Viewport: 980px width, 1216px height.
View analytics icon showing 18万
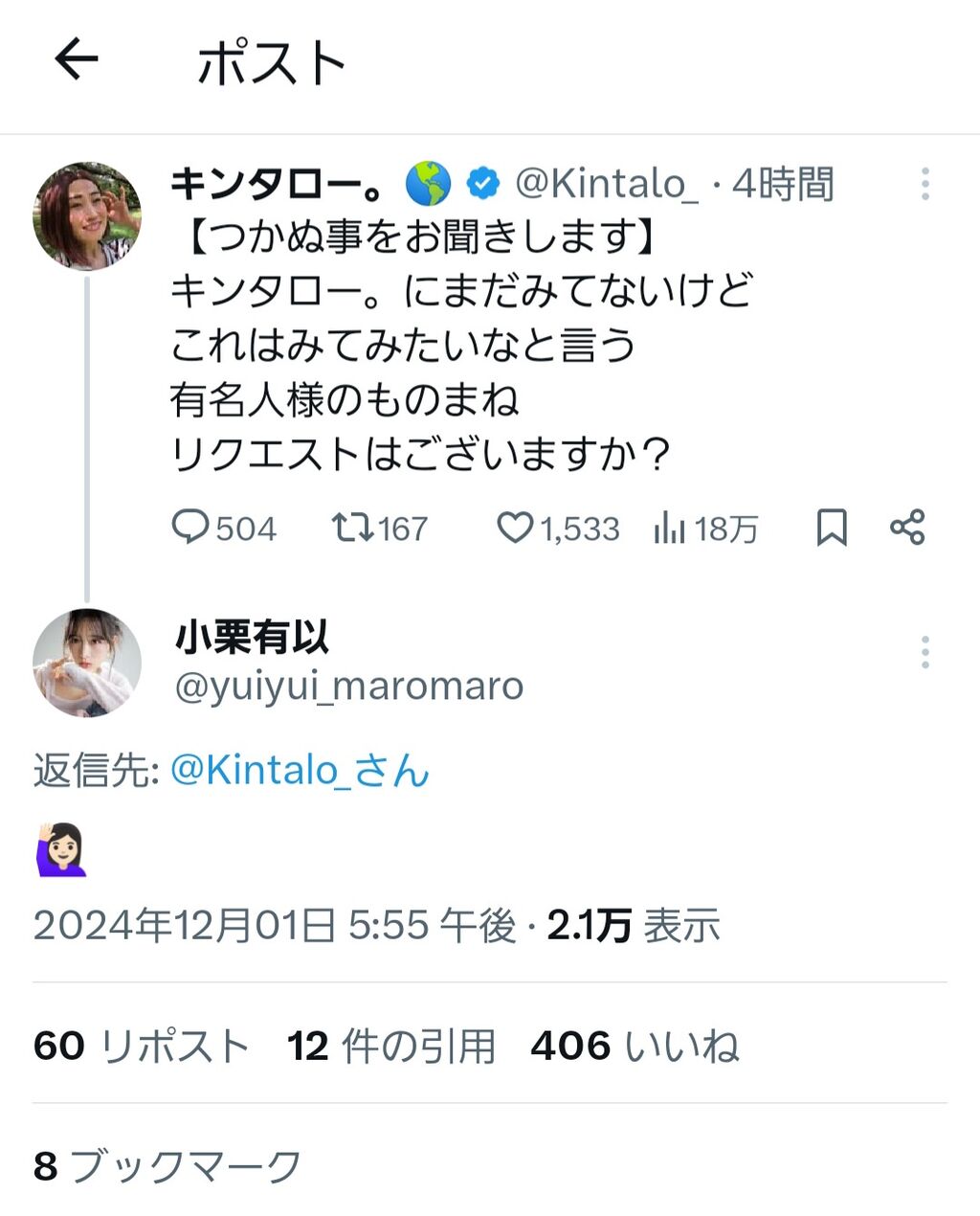coord(669,528)
